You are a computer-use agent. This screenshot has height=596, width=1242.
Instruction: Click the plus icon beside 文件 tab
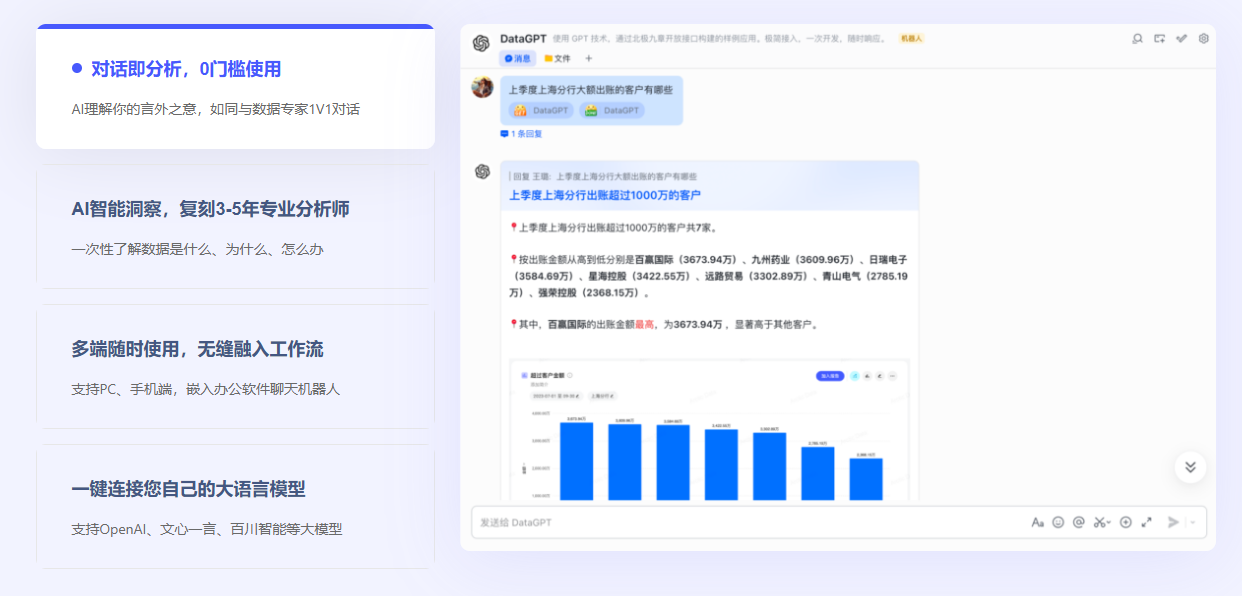(588, 58)
